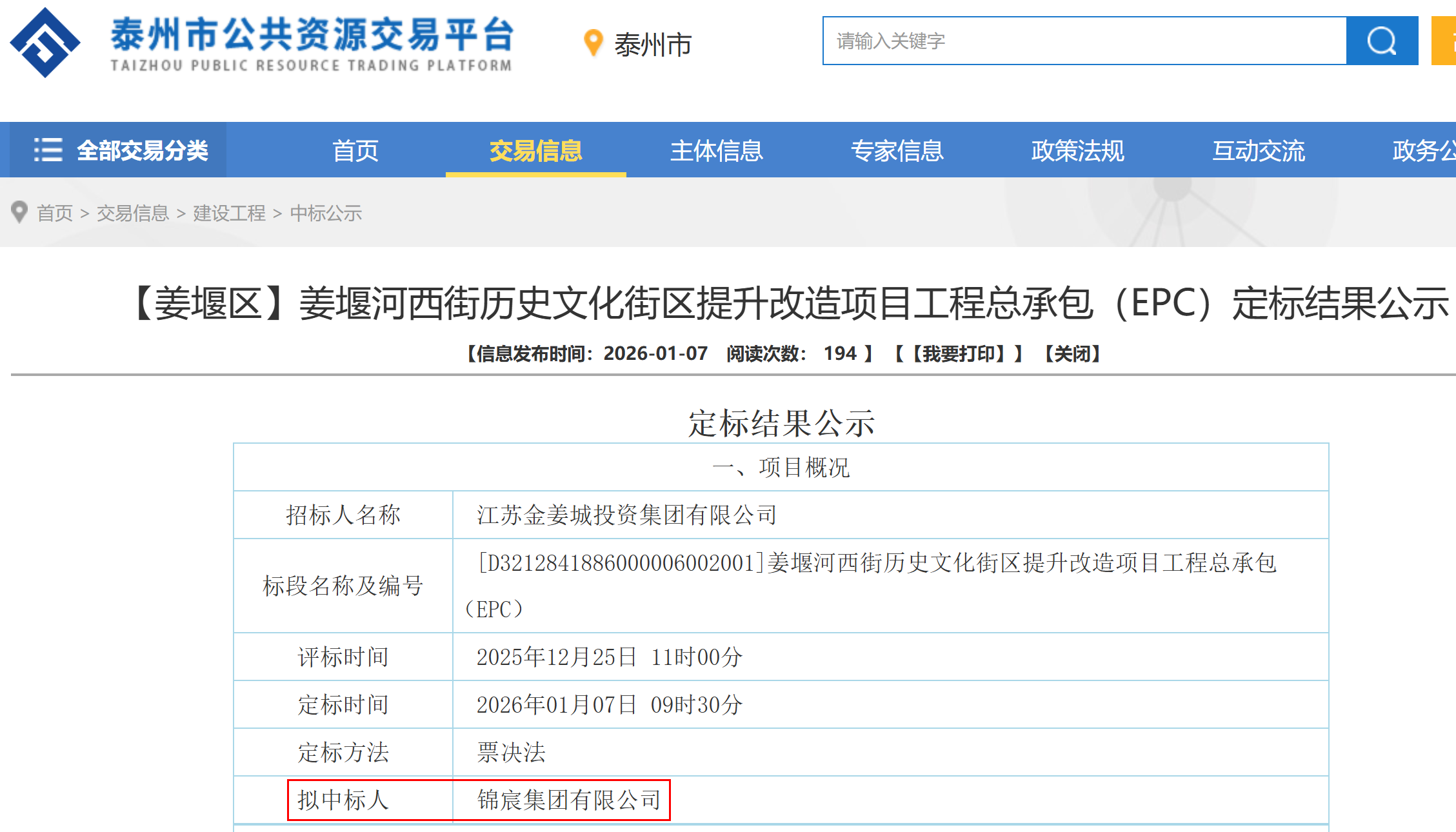Click the 锦宸集团有限公司 winner name
The image size is (1456, 832).
569,800
